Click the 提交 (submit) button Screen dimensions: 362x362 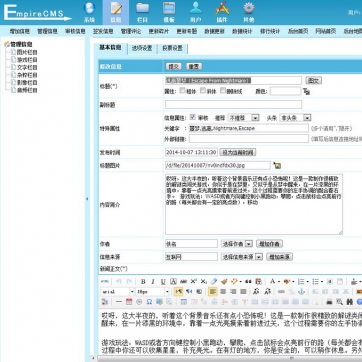click(173, 66)
